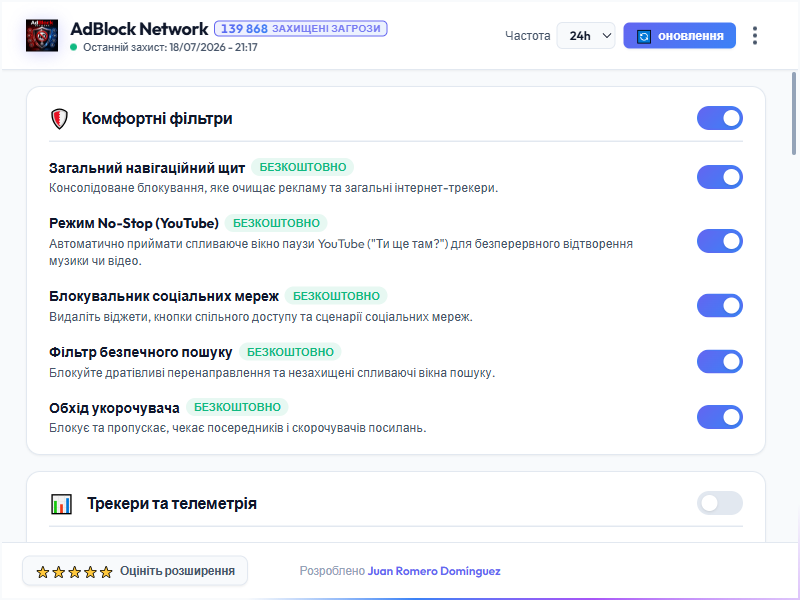The image size is (800, 600).
Task: Click the 139 868 ЗАХИЩЕНІ ЗАГРОЗИ badge
Action: (301, 29)
